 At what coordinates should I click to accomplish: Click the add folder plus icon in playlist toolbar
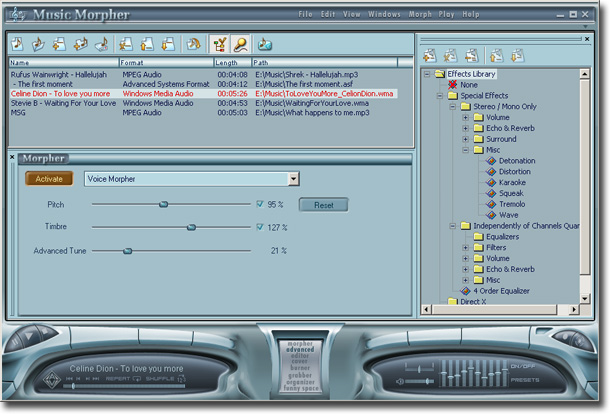81,44
